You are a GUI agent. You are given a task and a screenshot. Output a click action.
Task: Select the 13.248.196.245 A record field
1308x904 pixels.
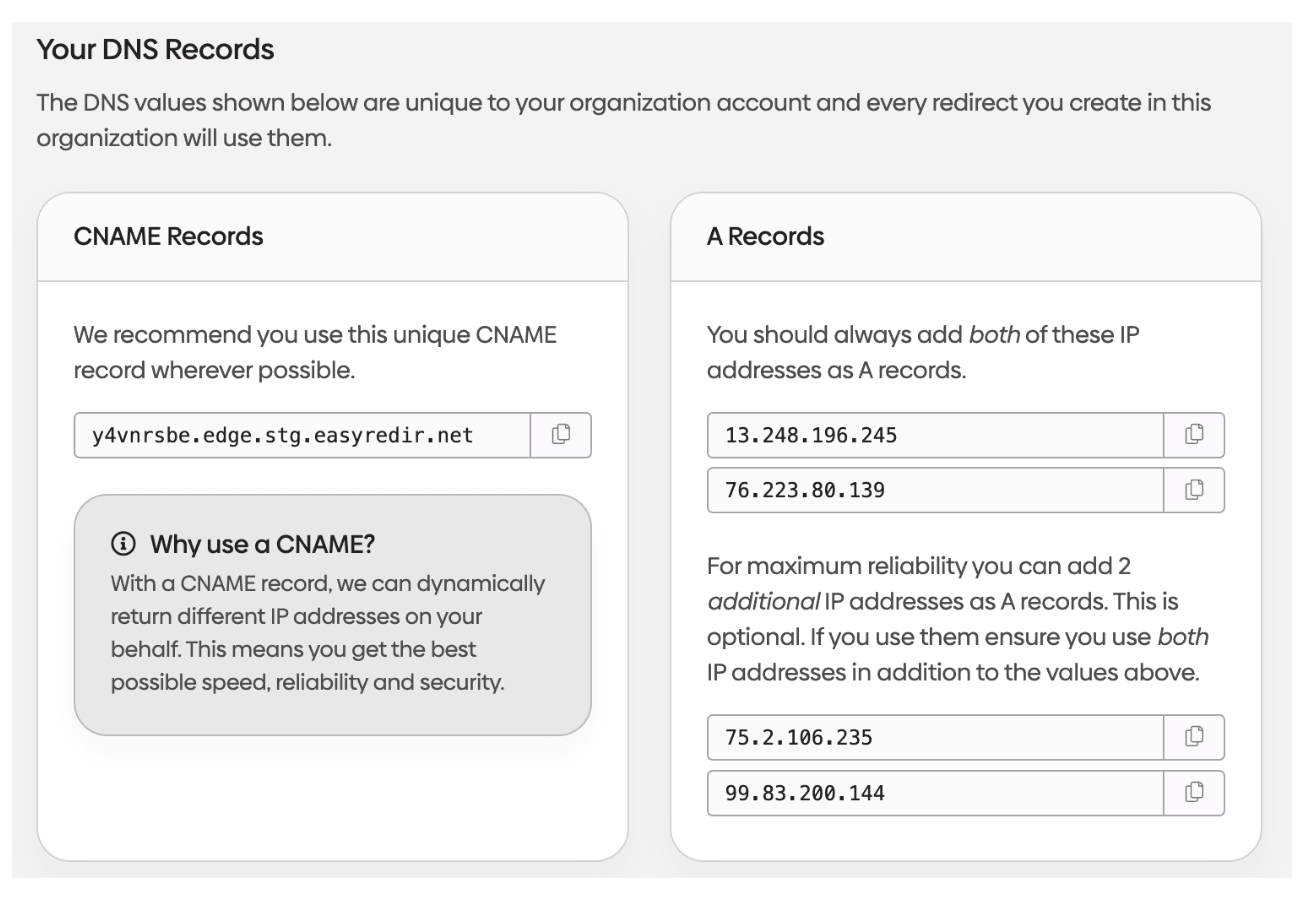[x=936, y=435]
